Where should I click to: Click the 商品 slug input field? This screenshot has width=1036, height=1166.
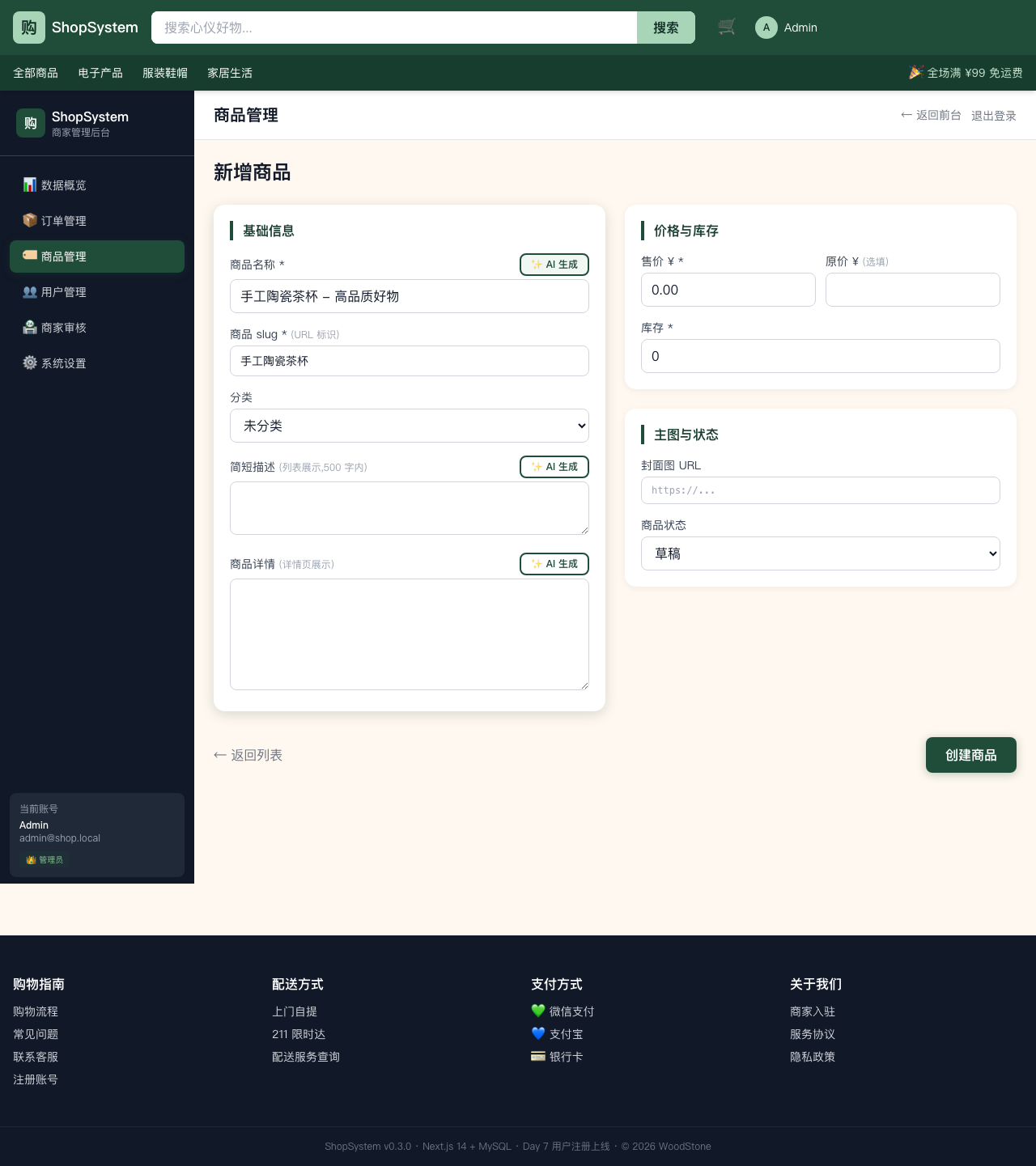pos(410,361)
